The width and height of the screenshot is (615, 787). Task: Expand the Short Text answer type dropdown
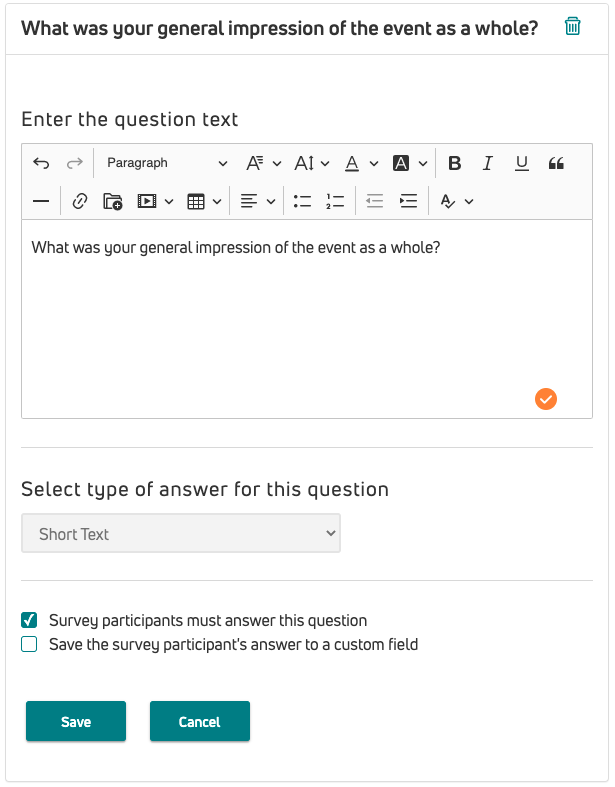181,534
